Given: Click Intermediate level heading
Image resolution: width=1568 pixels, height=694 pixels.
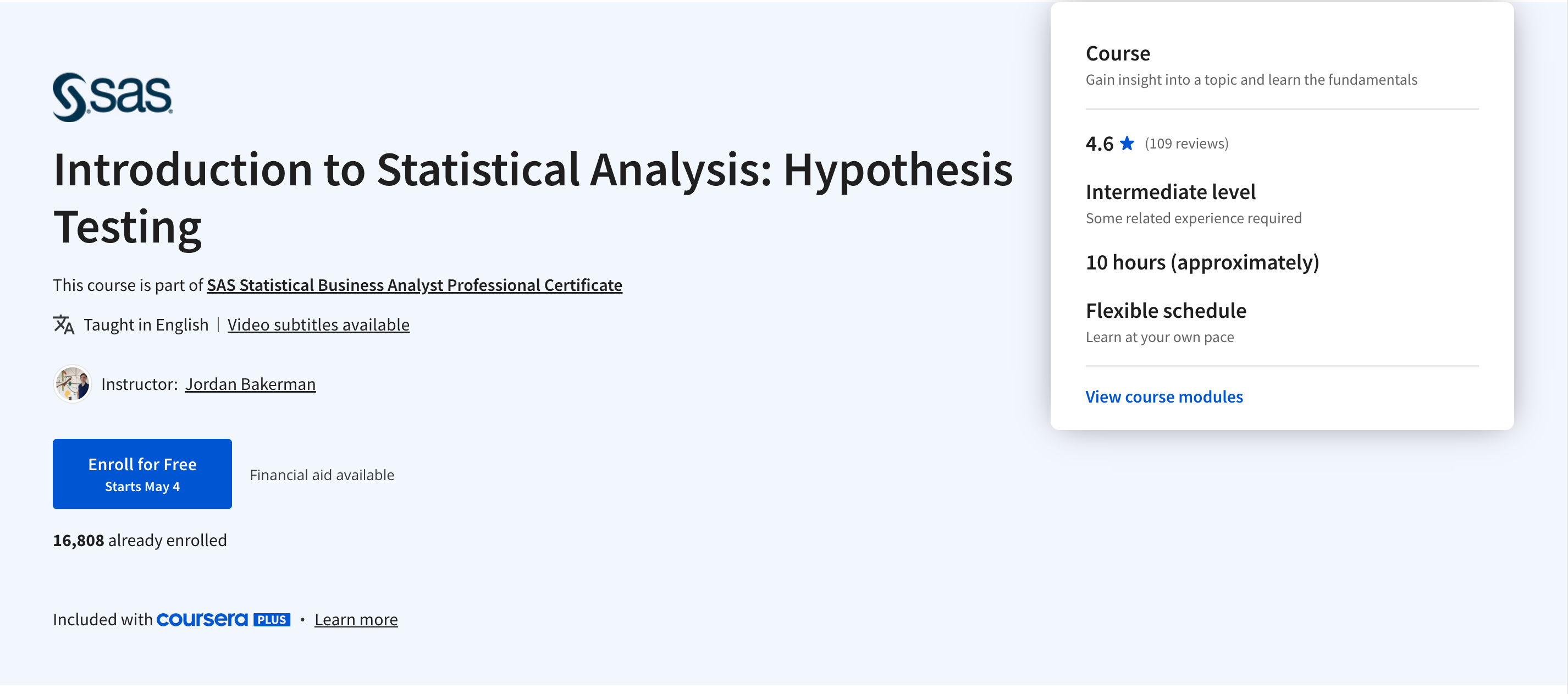Looking at the screenshot, I should pyautogui.click(x=1171, y=192).
